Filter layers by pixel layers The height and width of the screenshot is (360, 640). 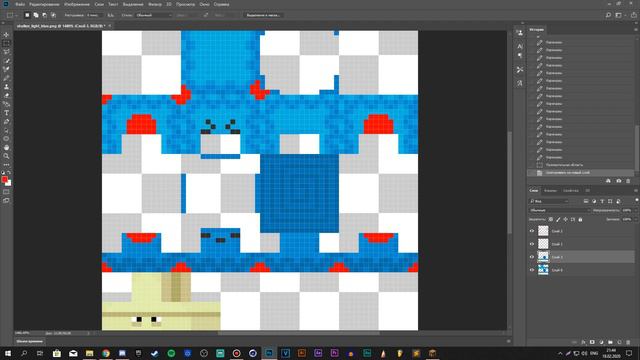tap(586, 201)
